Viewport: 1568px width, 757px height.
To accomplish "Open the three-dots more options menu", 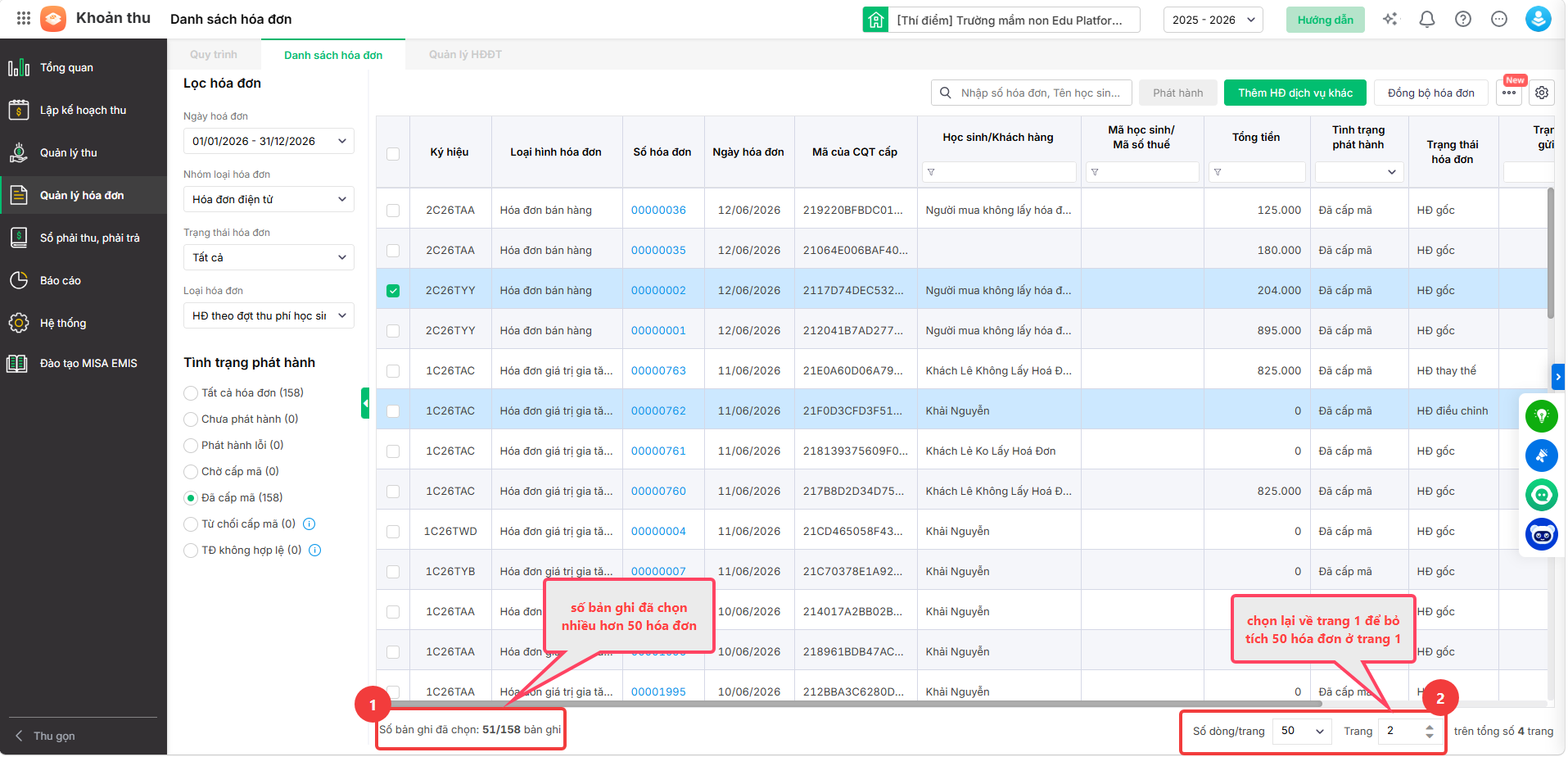I will click(x=1509, y=93).
